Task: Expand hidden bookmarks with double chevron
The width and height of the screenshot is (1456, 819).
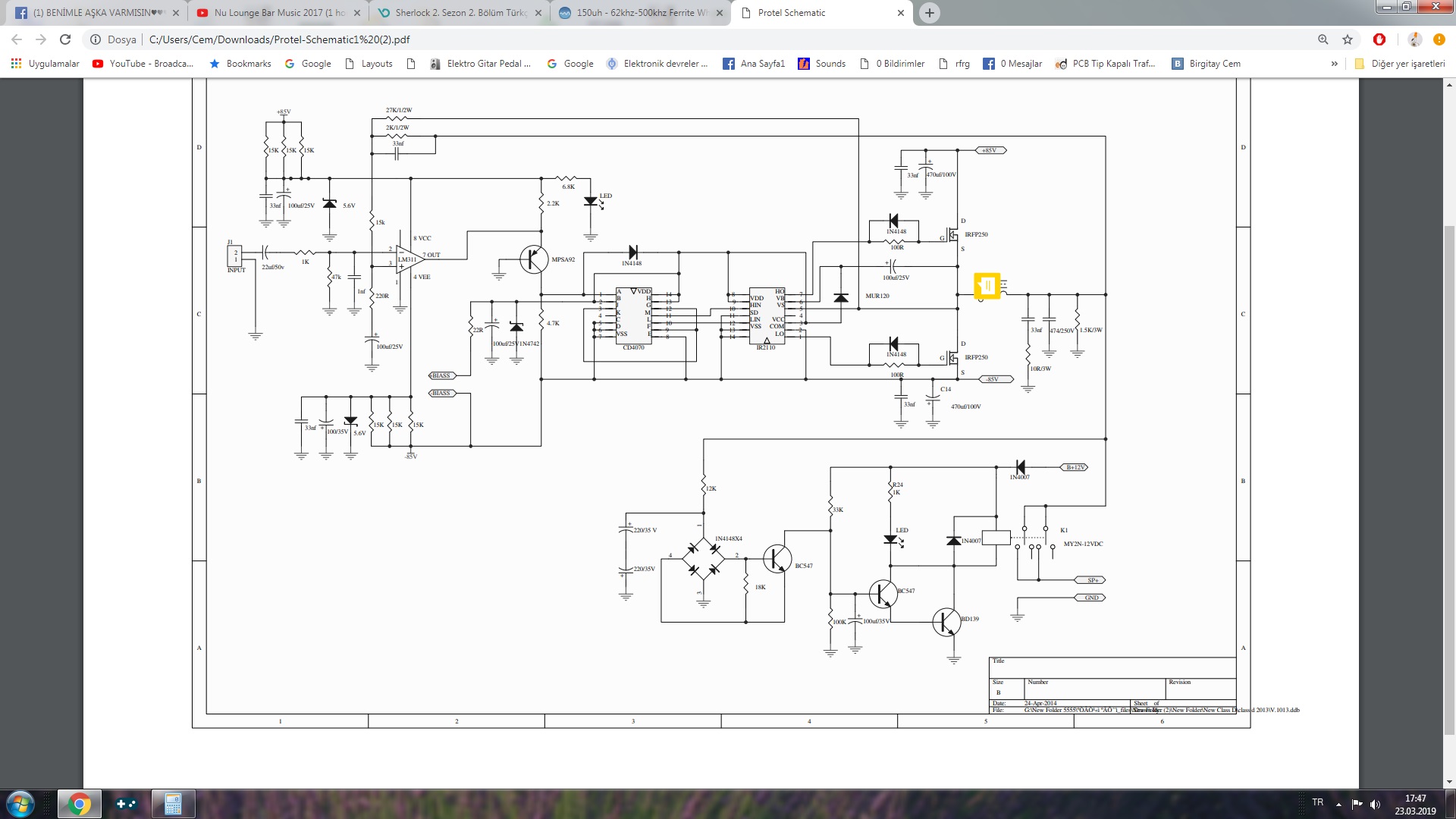Action: (1334, 64)
